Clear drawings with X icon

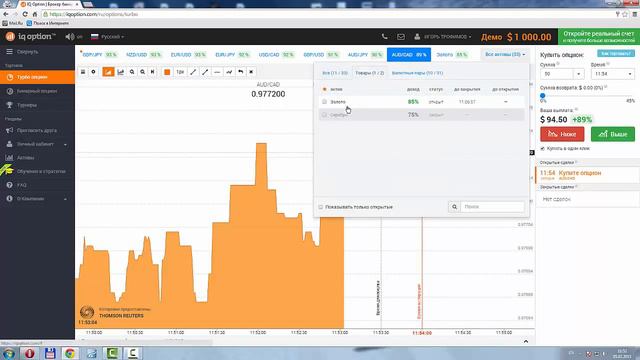[251, 72]
